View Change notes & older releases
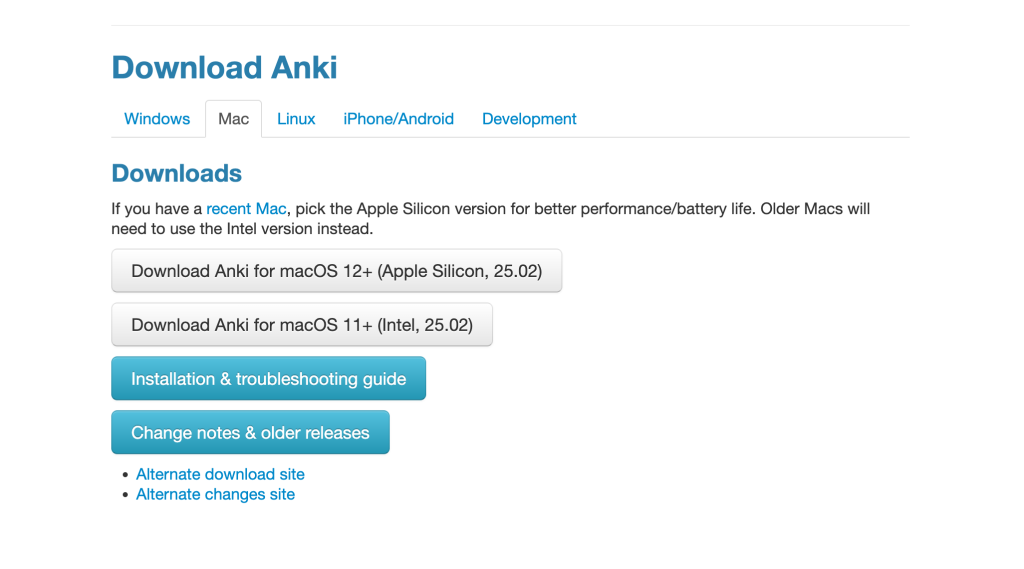 pyautogui.click(x=250, y=433)
